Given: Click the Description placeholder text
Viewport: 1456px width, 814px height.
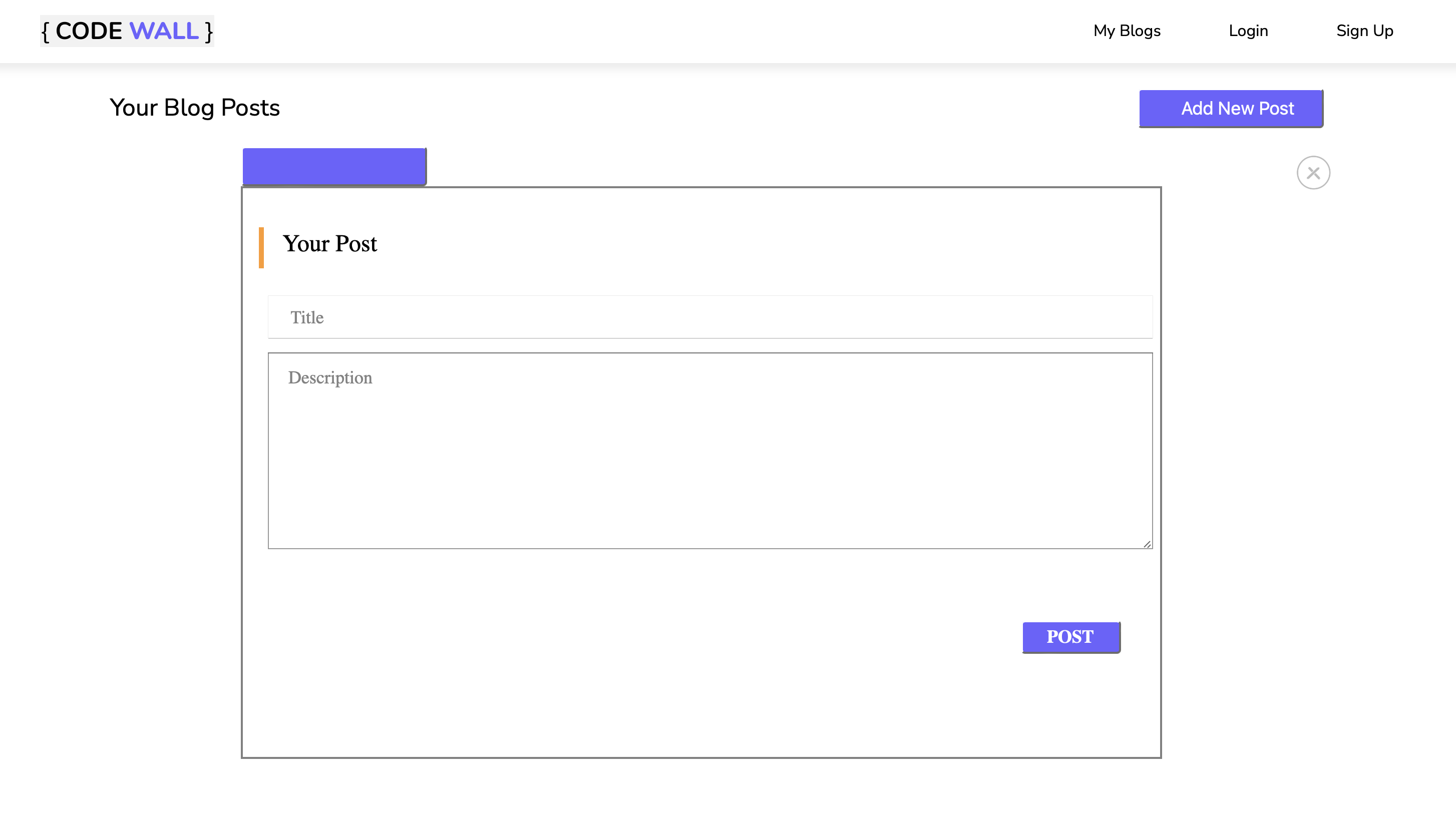Looking at the screenshot, I should tap(330, 377).
